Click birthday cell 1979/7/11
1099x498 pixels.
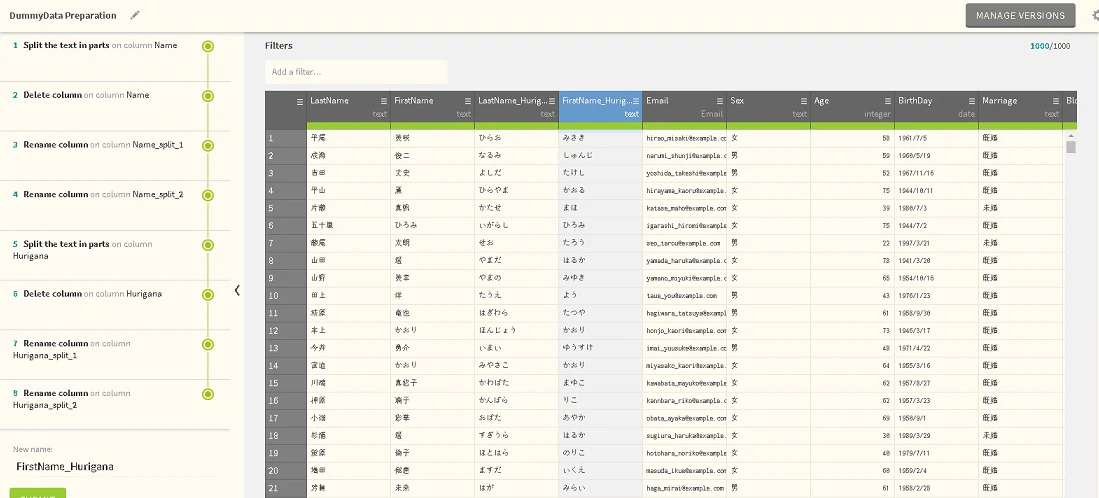click(936, 453)
